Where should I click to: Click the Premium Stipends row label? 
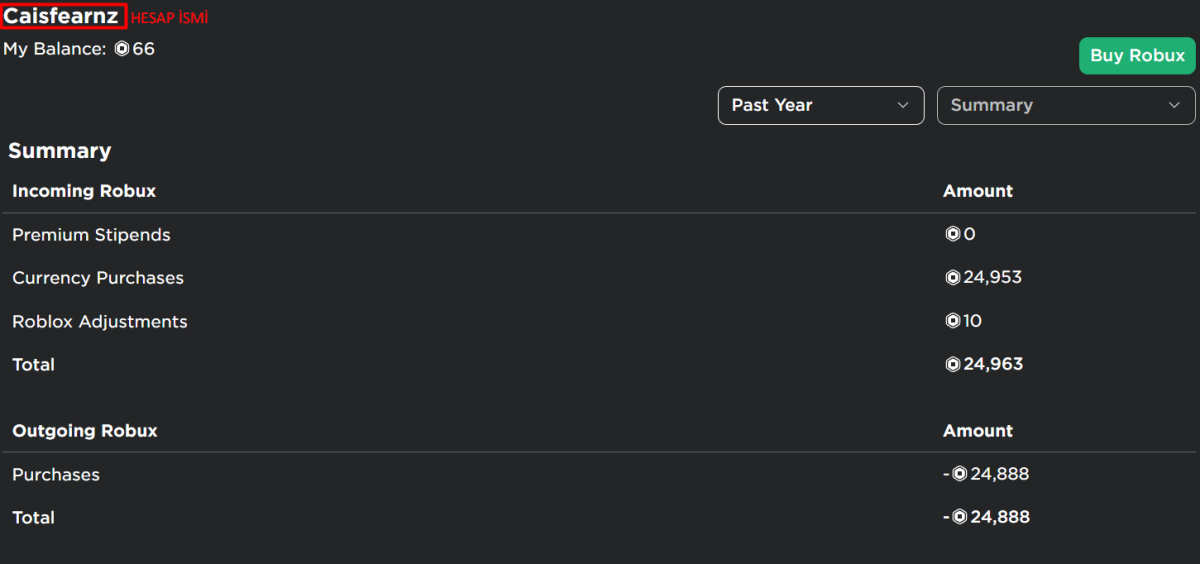tap(91, 235)
